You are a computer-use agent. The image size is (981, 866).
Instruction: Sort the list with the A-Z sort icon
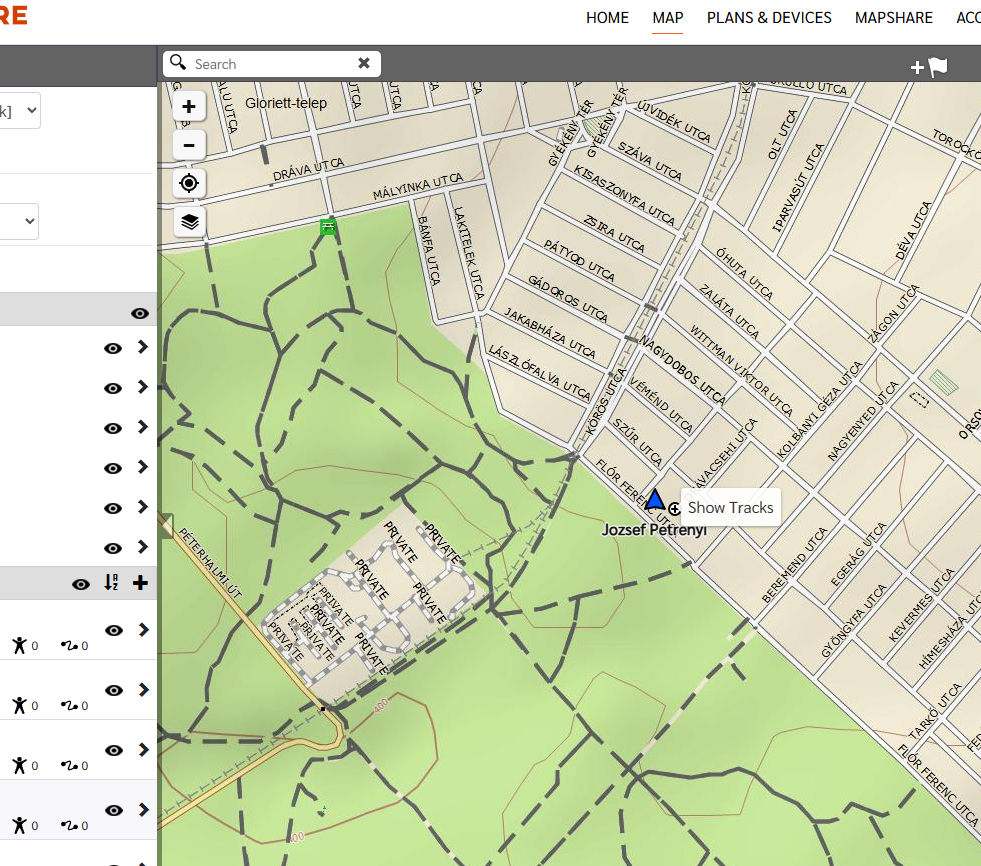point(111,583)
